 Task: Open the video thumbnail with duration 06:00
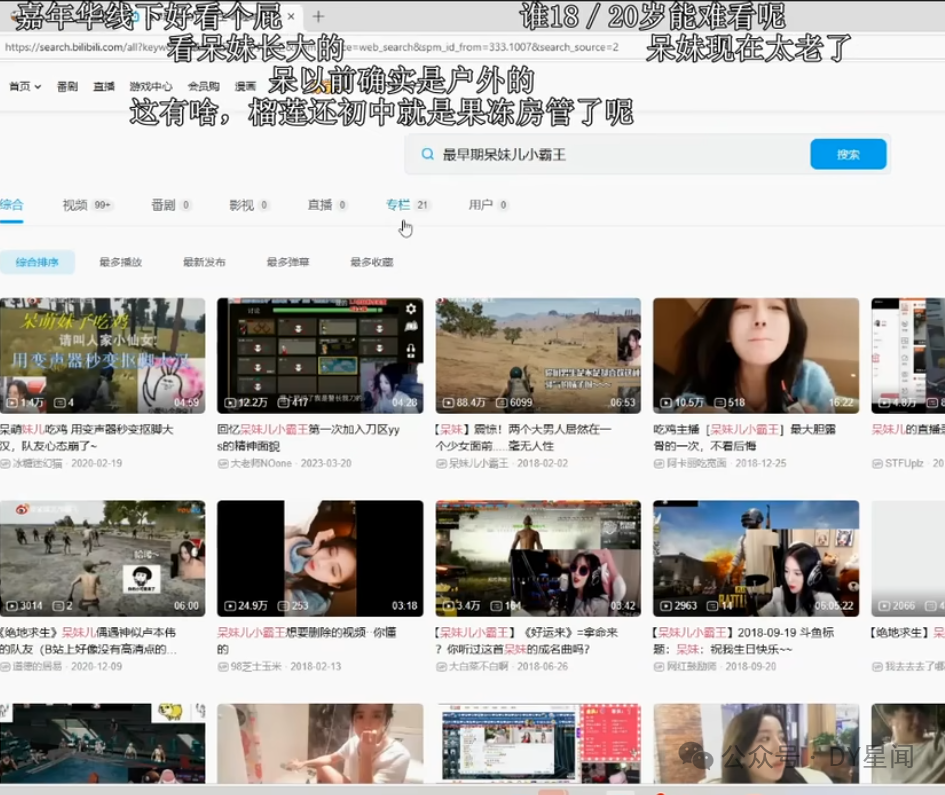tap(102, 559)
